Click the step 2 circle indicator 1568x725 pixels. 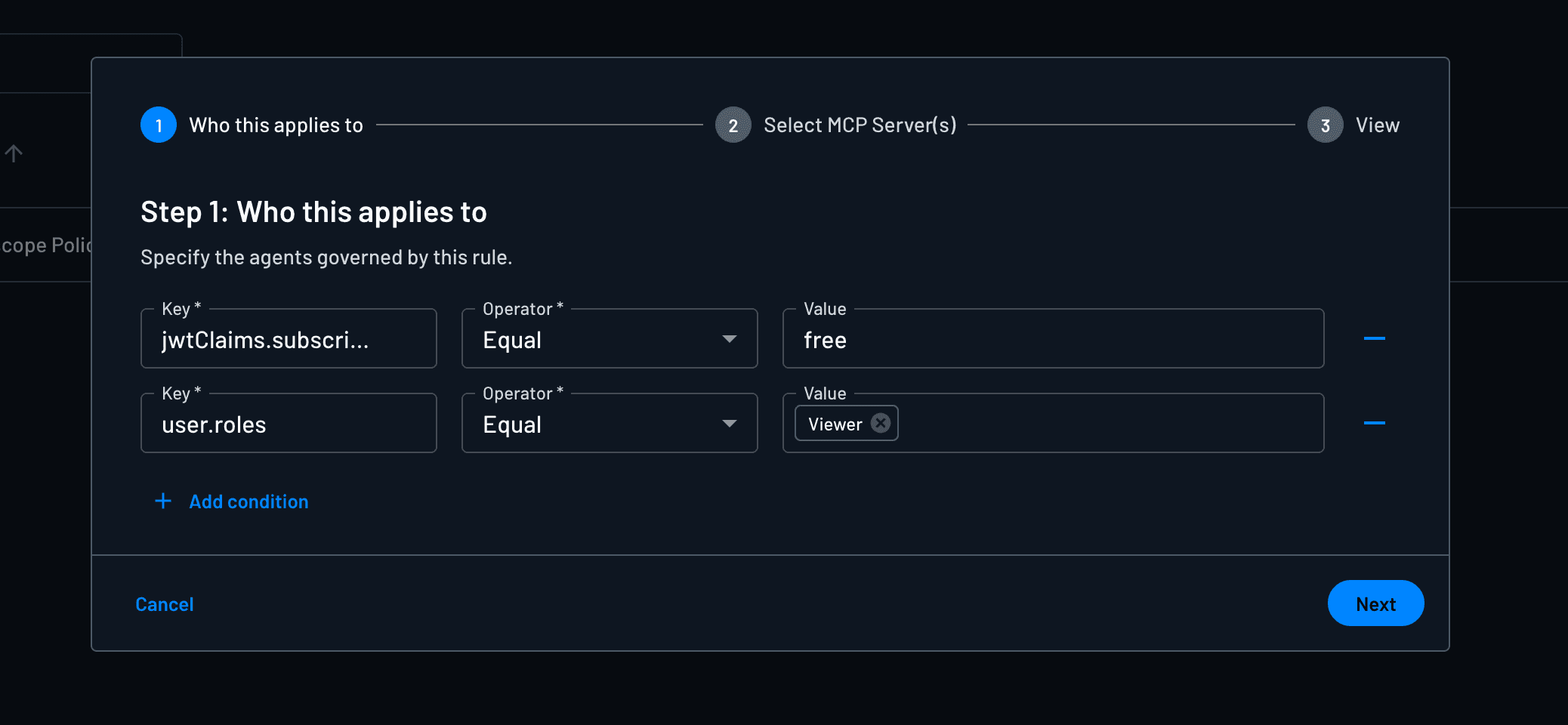733,125
